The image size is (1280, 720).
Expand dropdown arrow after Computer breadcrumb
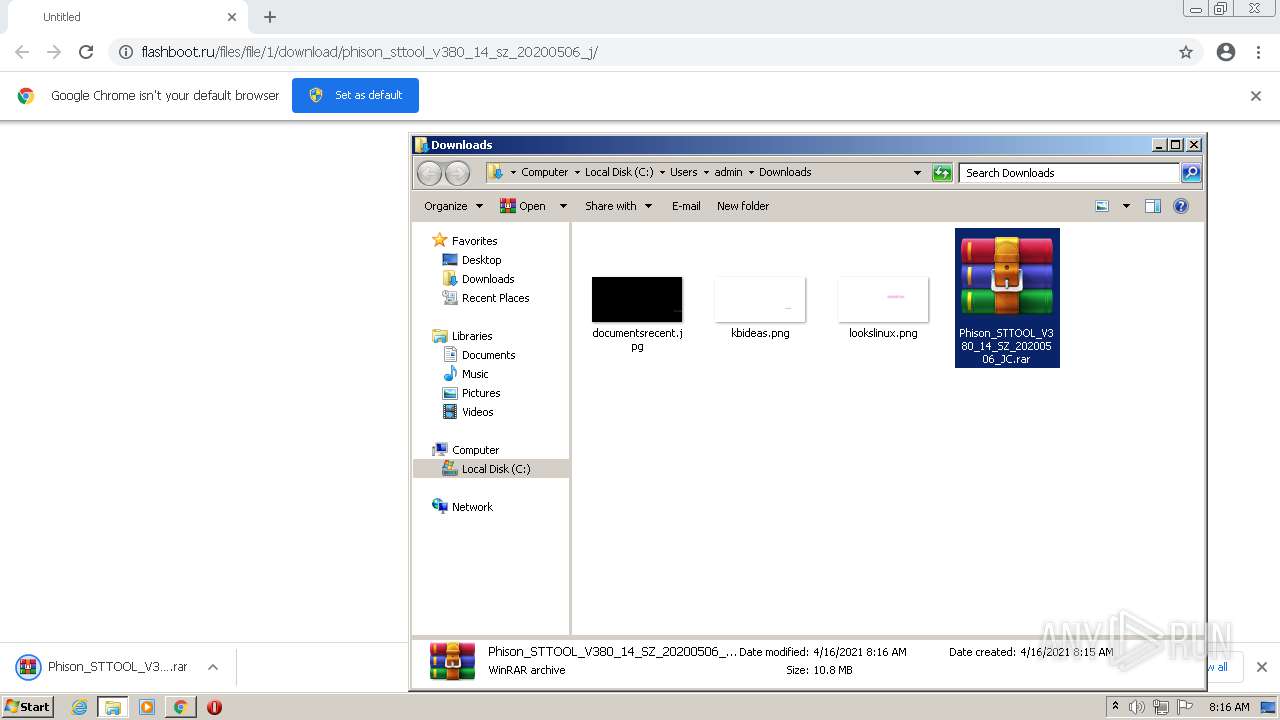tap(577, 172)
